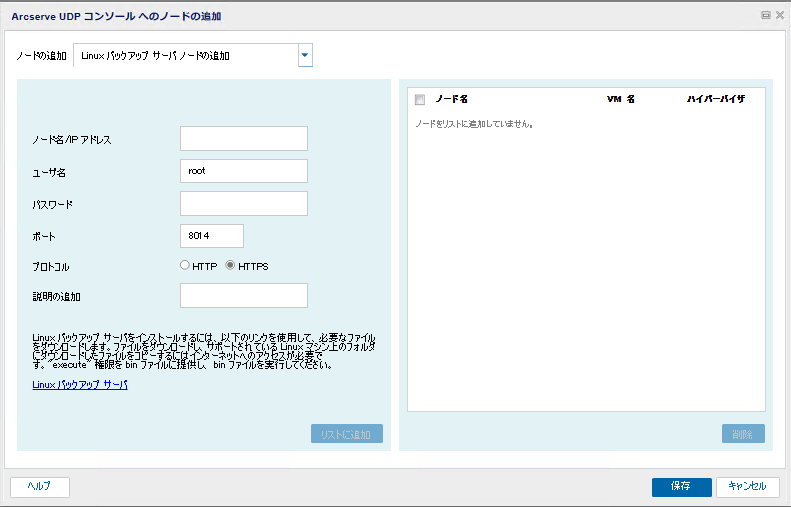This screenshot has height=507, width=791.
Task: Open the Linux バックアップ サーバ download link
Action: pos(80,385)
